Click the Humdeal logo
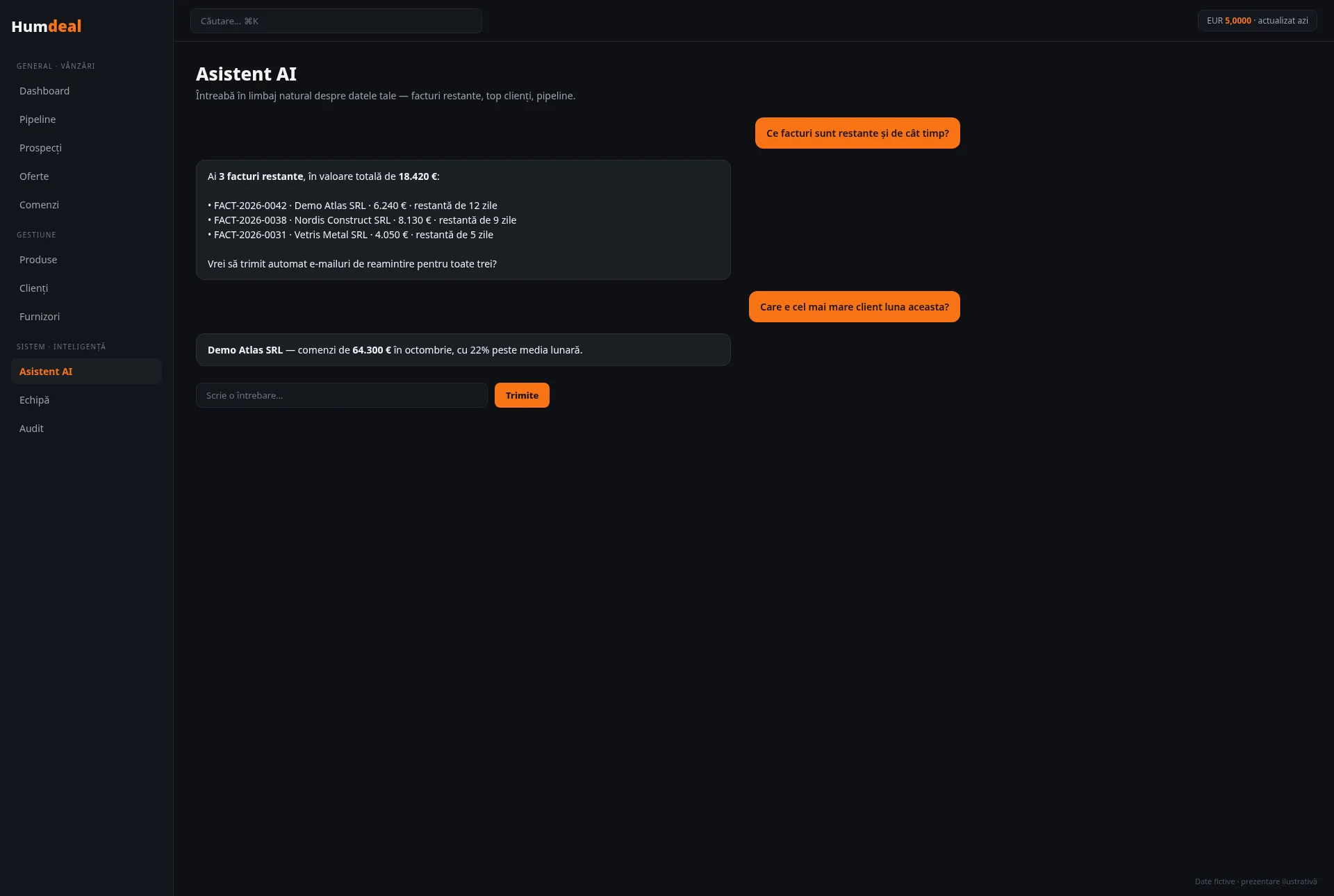The image size is (1334, 896). click(x=47, y=26)
